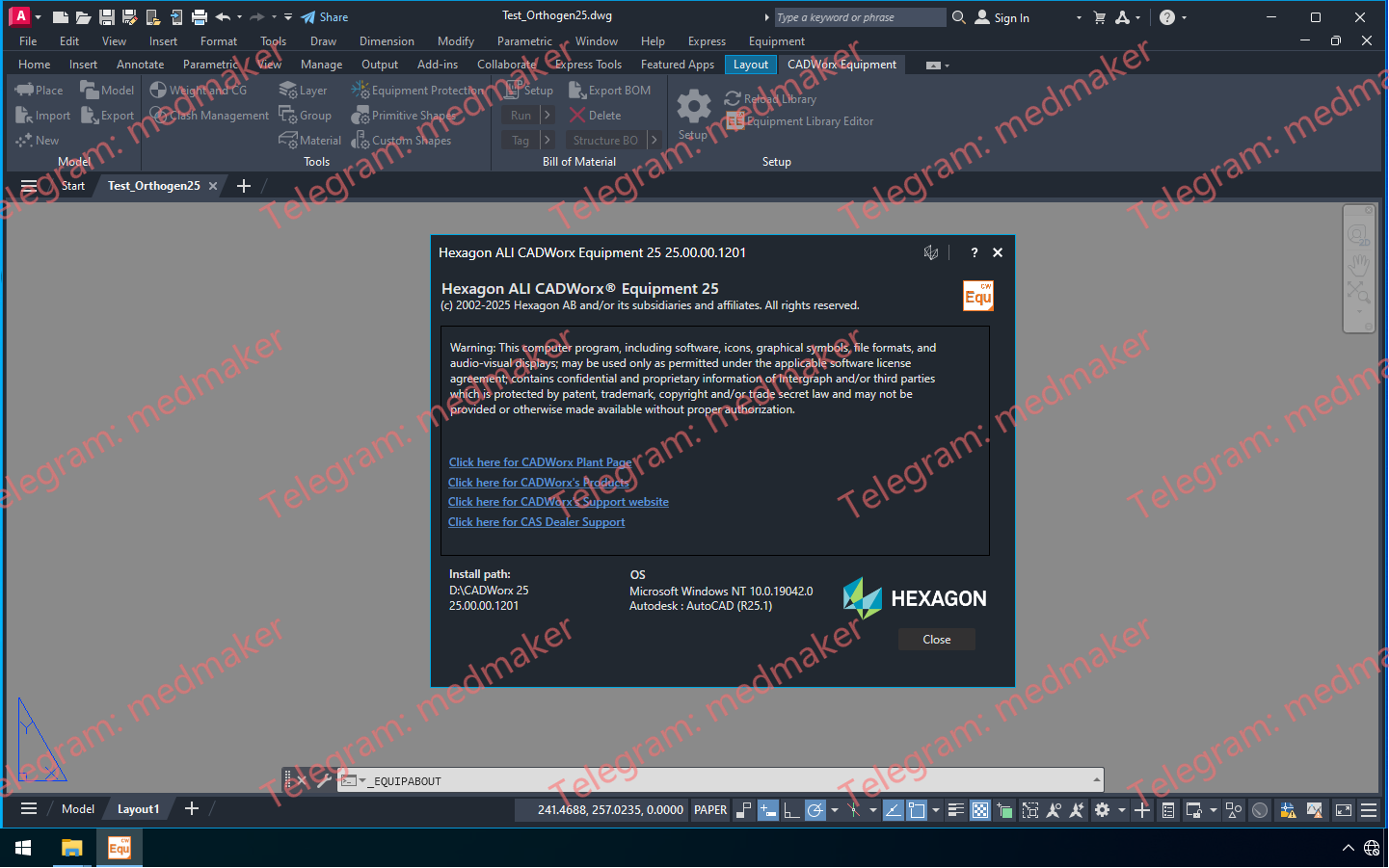Click the Plot printer icon
Screen dimensions: 1389x868
click(199, 17)
